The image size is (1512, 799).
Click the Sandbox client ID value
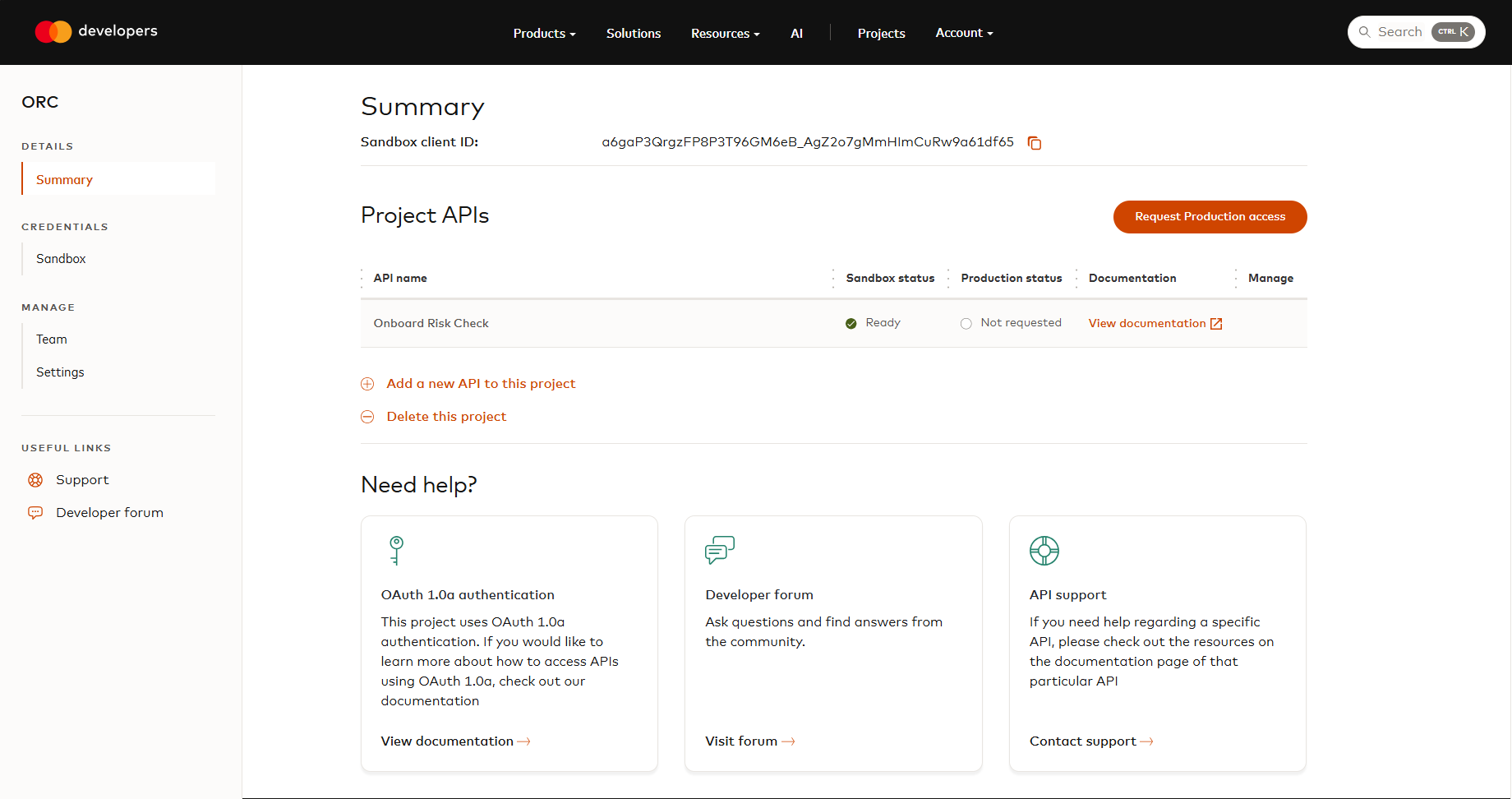click(808, 142)
